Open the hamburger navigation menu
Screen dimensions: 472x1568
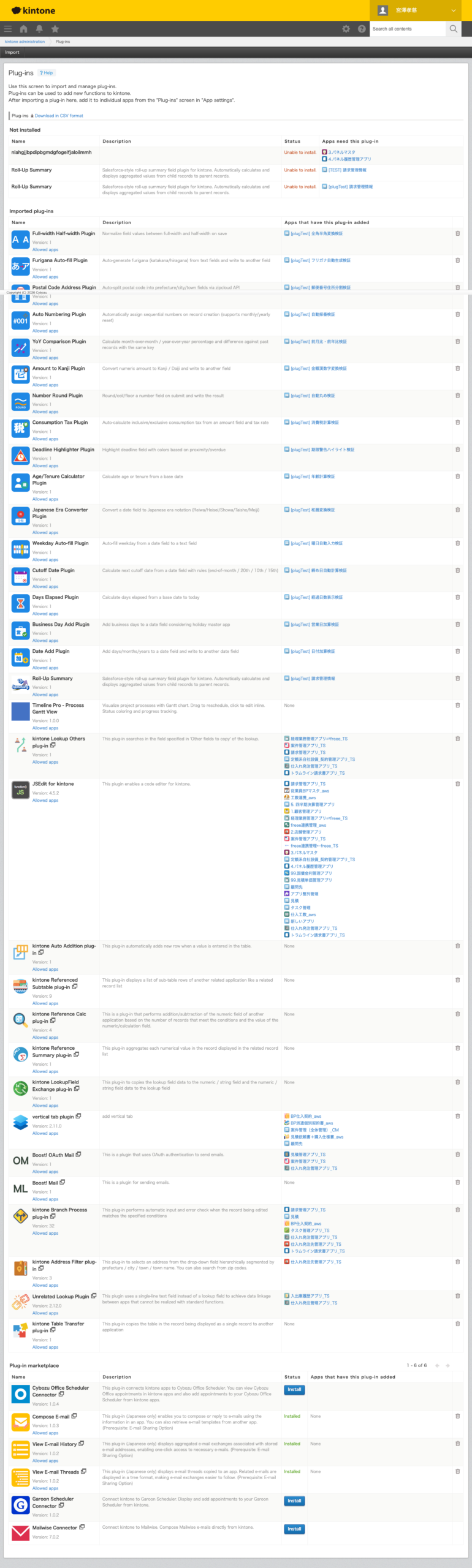[x=7, y=29]
